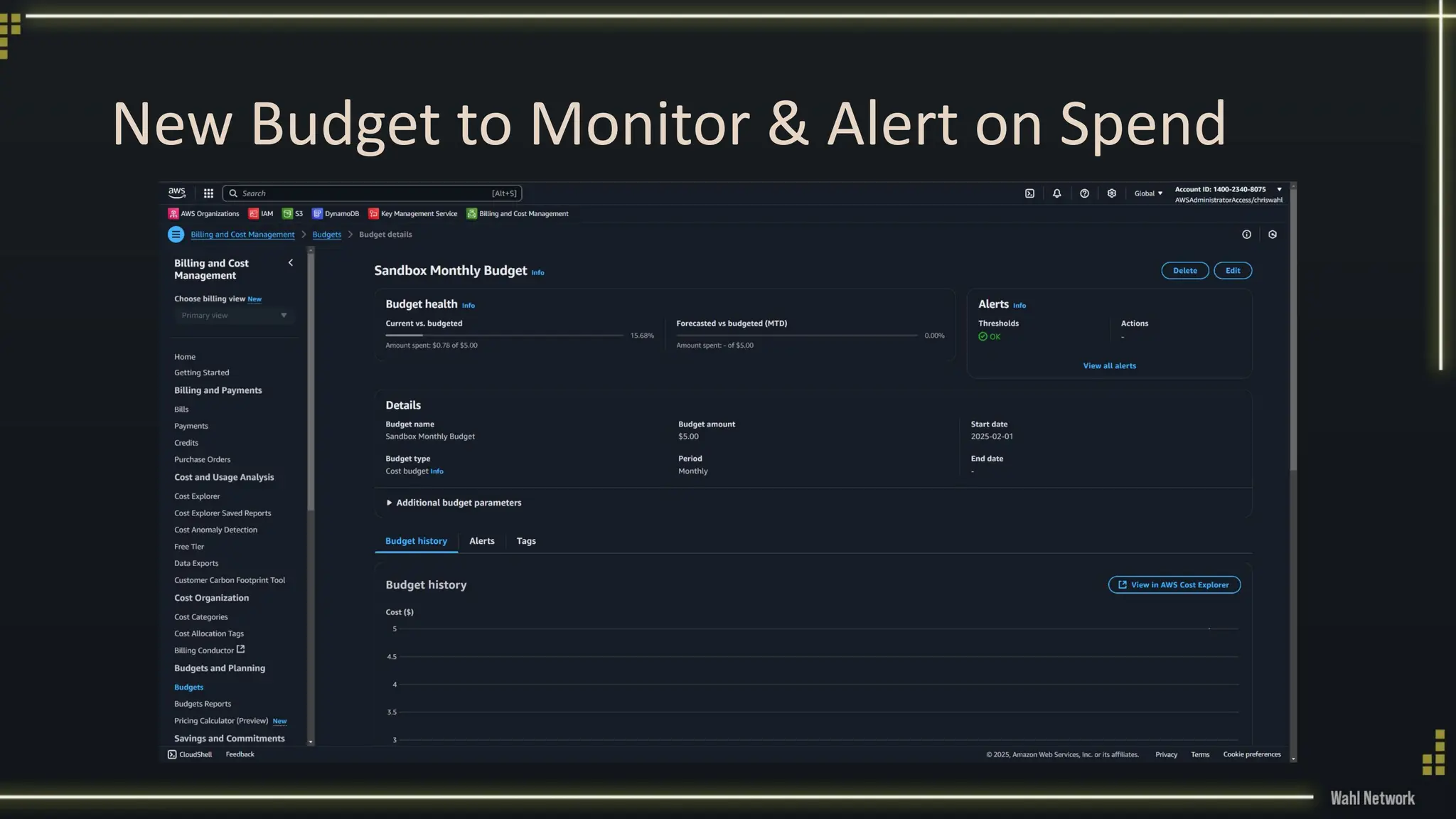Click Key Management Service favorite shortcut
1456x819 pixels.
(413, 213)
